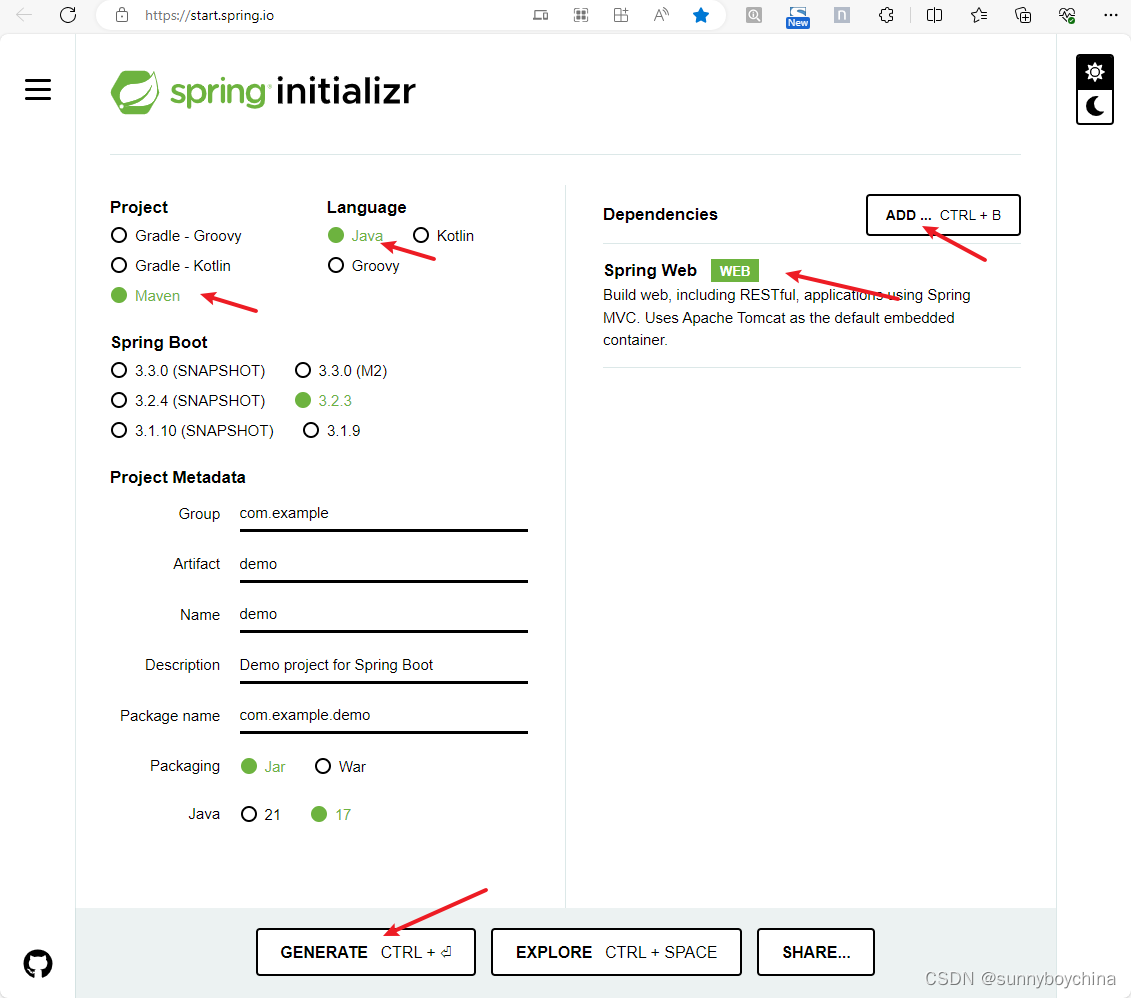Select Gradle - Groovy as project type

(117, 235)
